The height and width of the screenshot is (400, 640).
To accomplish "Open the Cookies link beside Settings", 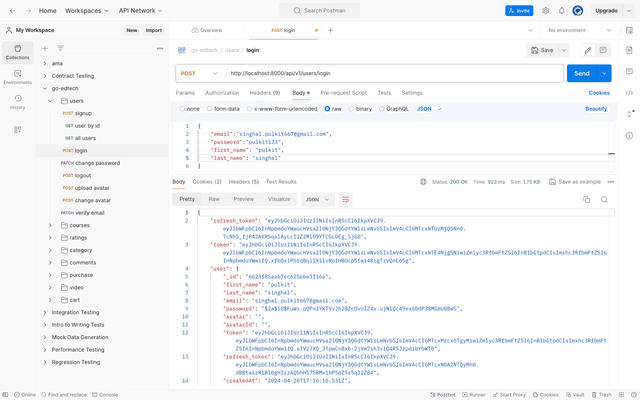I will pyautogui.click(x=599, y=93).
